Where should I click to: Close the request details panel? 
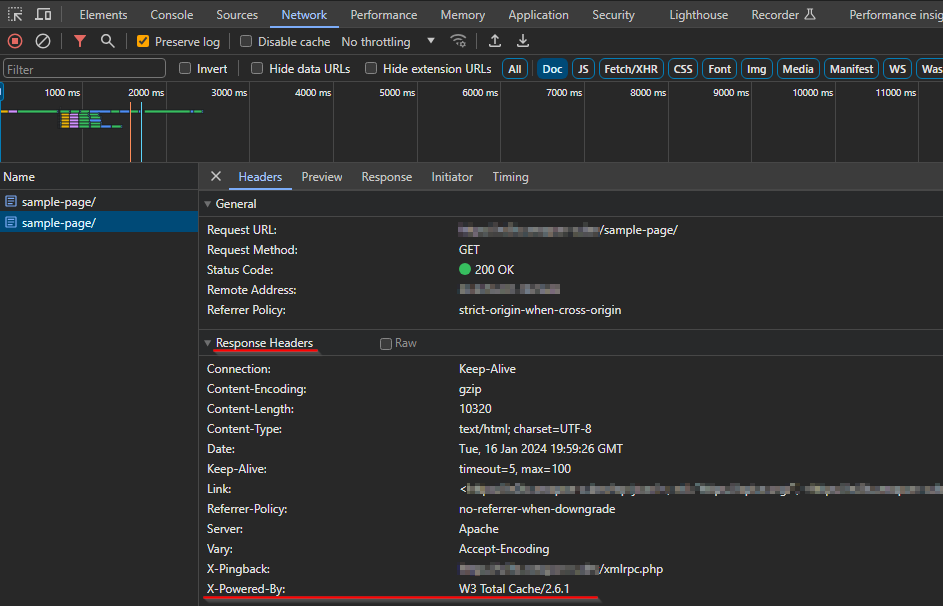pyautogui.click(x=216, y=176)
